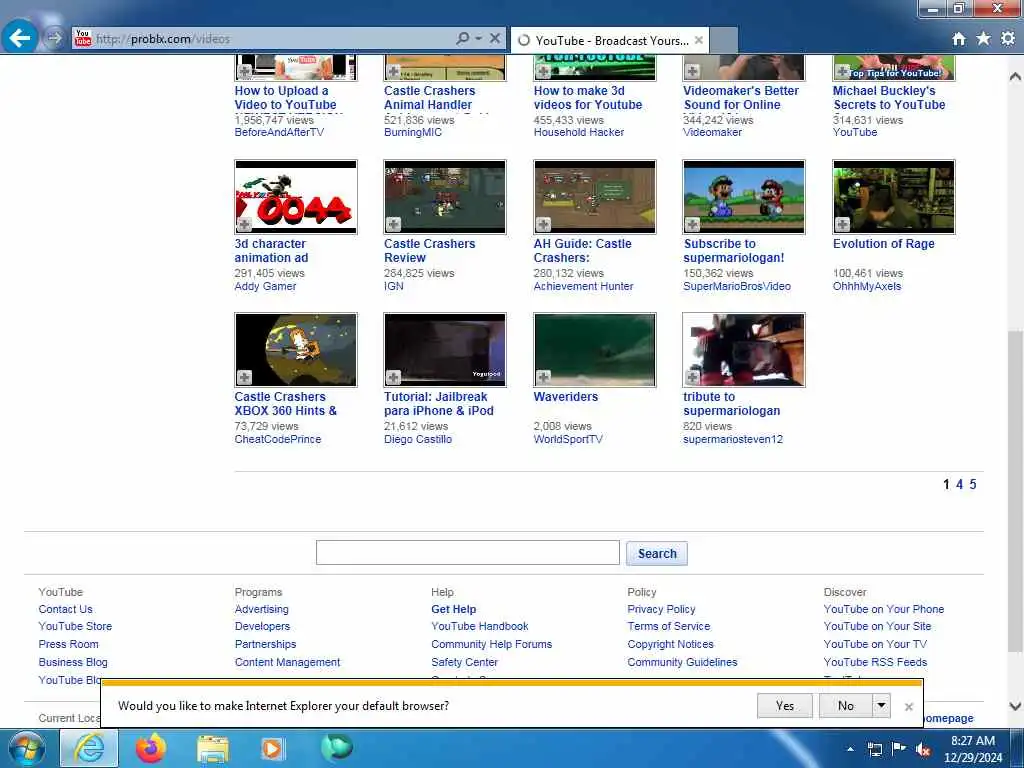The width and height of the screenshot is (1024, 768).
Task: Open the address bar autocomplete dropdown arrow
Action: coord(479,39)
